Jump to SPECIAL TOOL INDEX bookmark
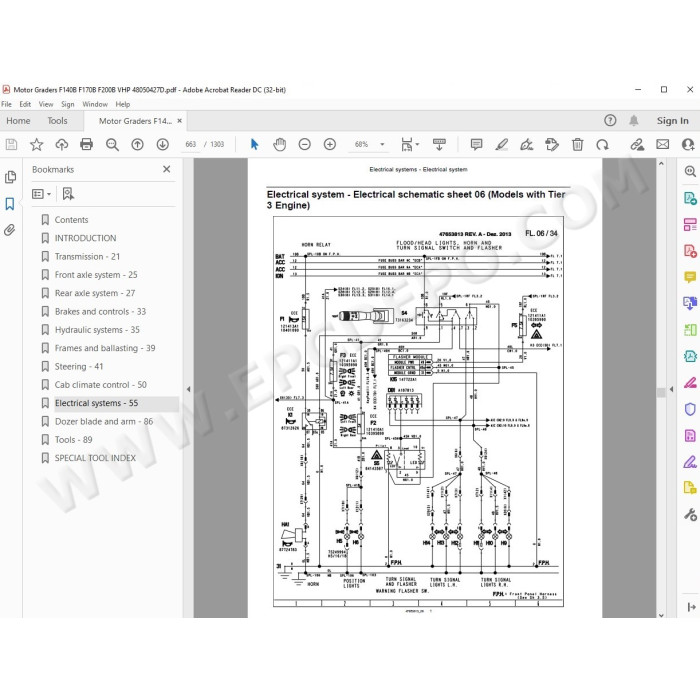The height and width of the screenshot is (700, 700). [95, 458]
